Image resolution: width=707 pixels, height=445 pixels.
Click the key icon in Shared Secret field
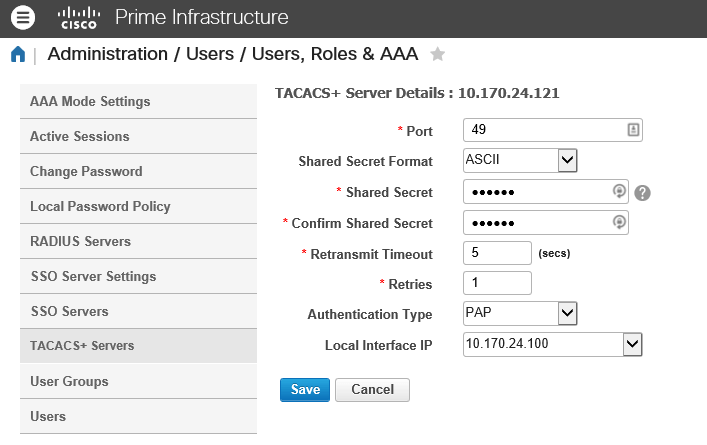[619, 191]
